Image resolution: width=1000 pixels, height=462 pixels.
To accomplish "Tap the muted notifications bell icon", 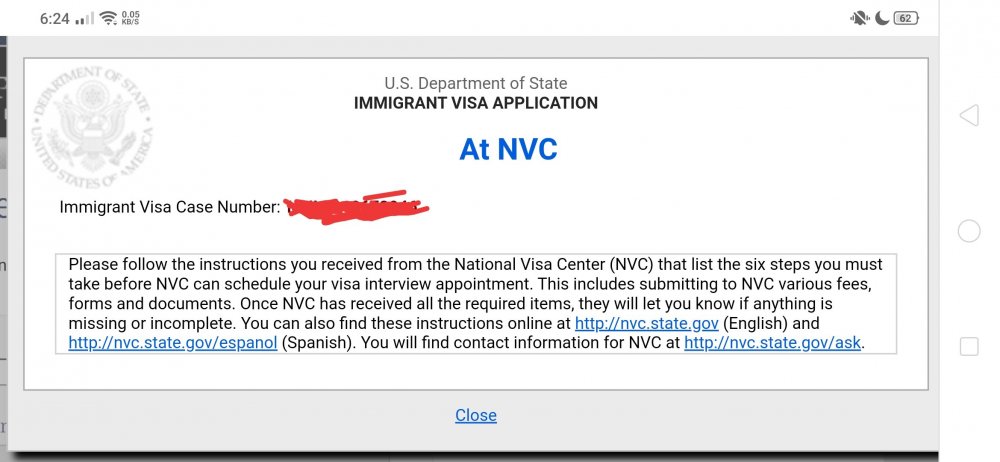I will (859, 19).
